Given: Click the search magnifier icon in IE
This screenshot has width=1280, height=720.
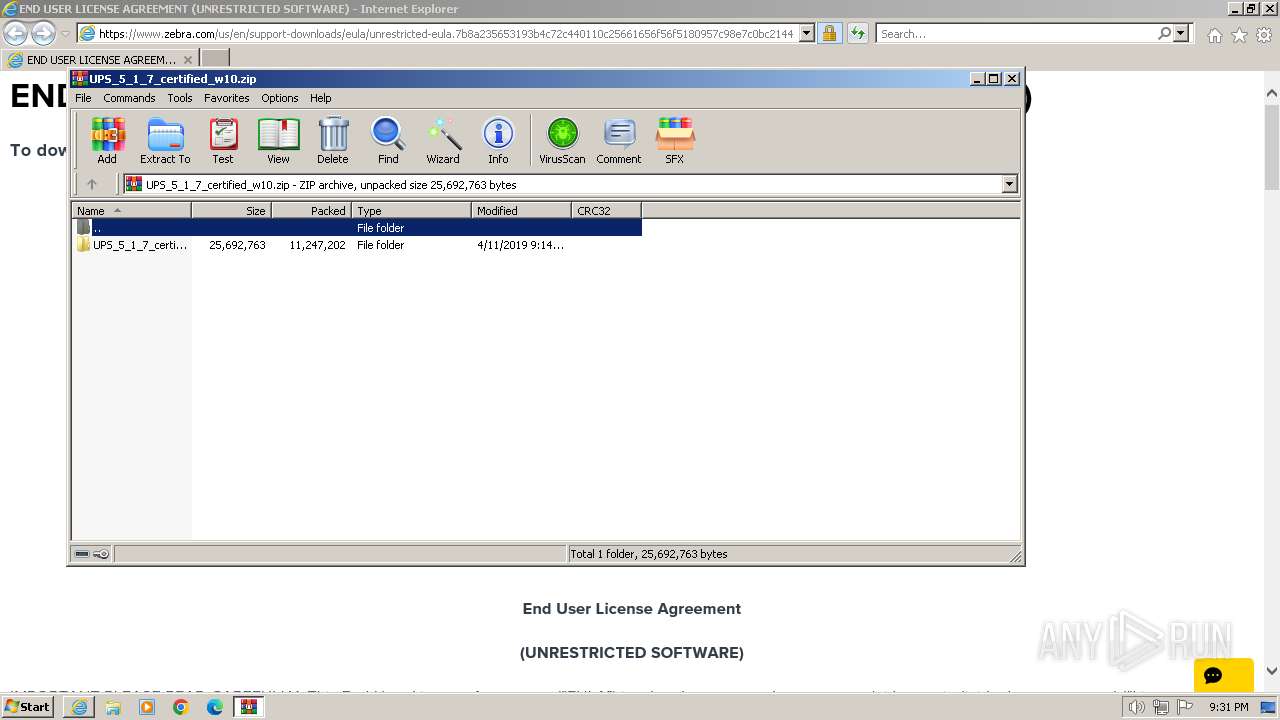Looking at the screenshot, I should click(x=1164, y=34).
